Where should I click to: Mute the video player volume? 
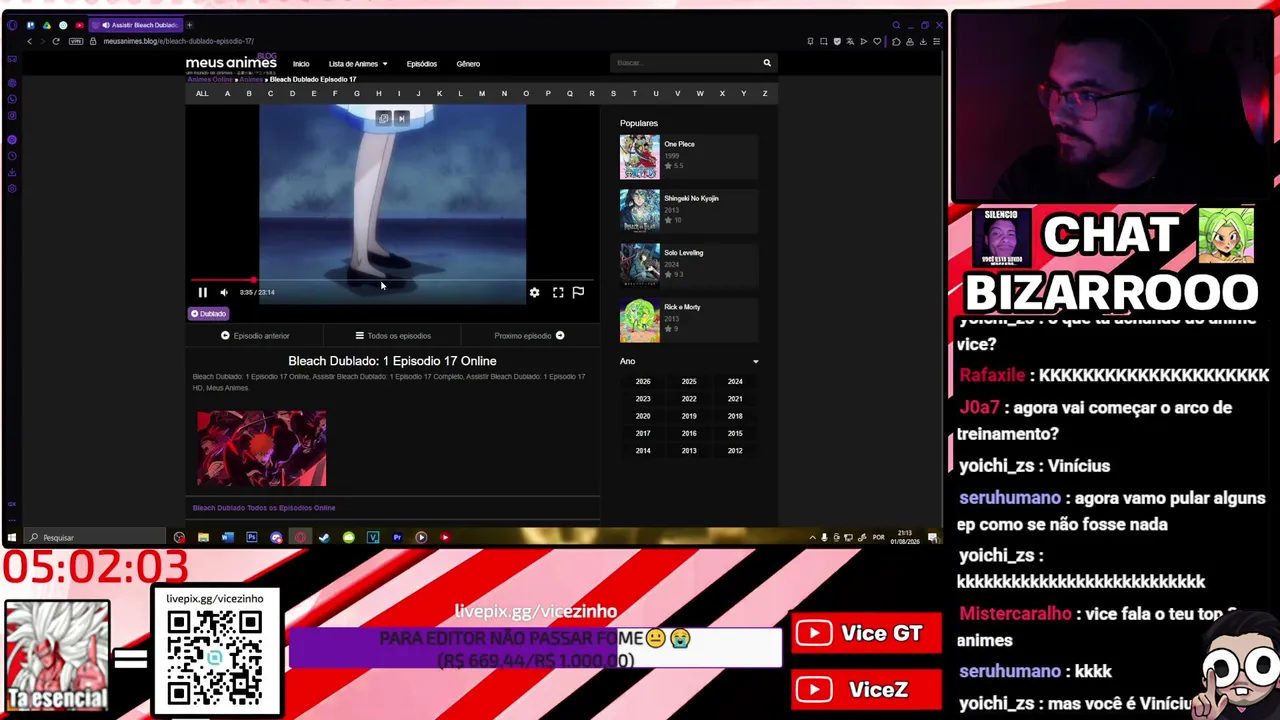coord(224,292)
